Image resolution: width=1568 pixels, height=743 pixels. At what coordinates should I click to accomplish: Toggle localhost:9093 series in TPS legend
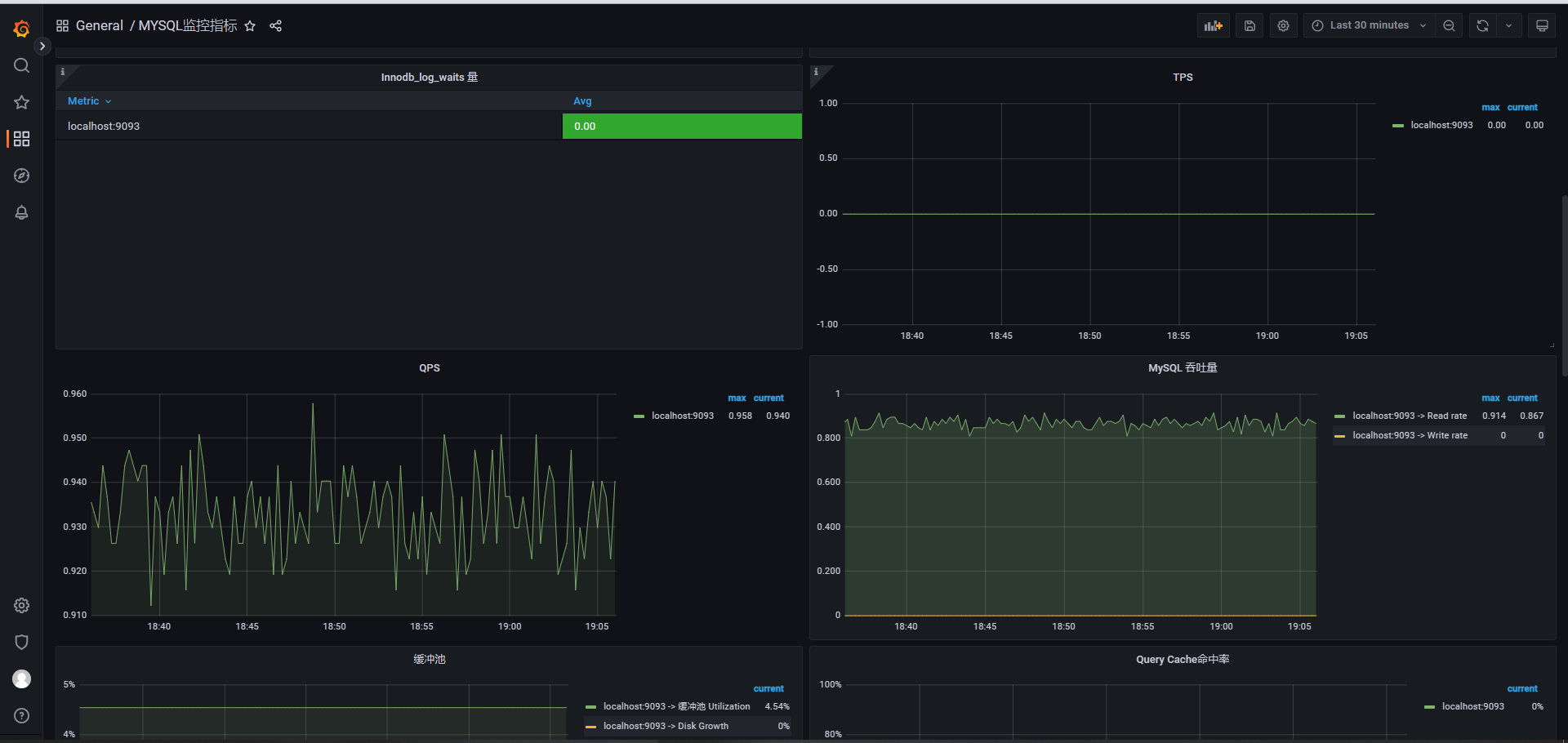tap(1441, 126)
